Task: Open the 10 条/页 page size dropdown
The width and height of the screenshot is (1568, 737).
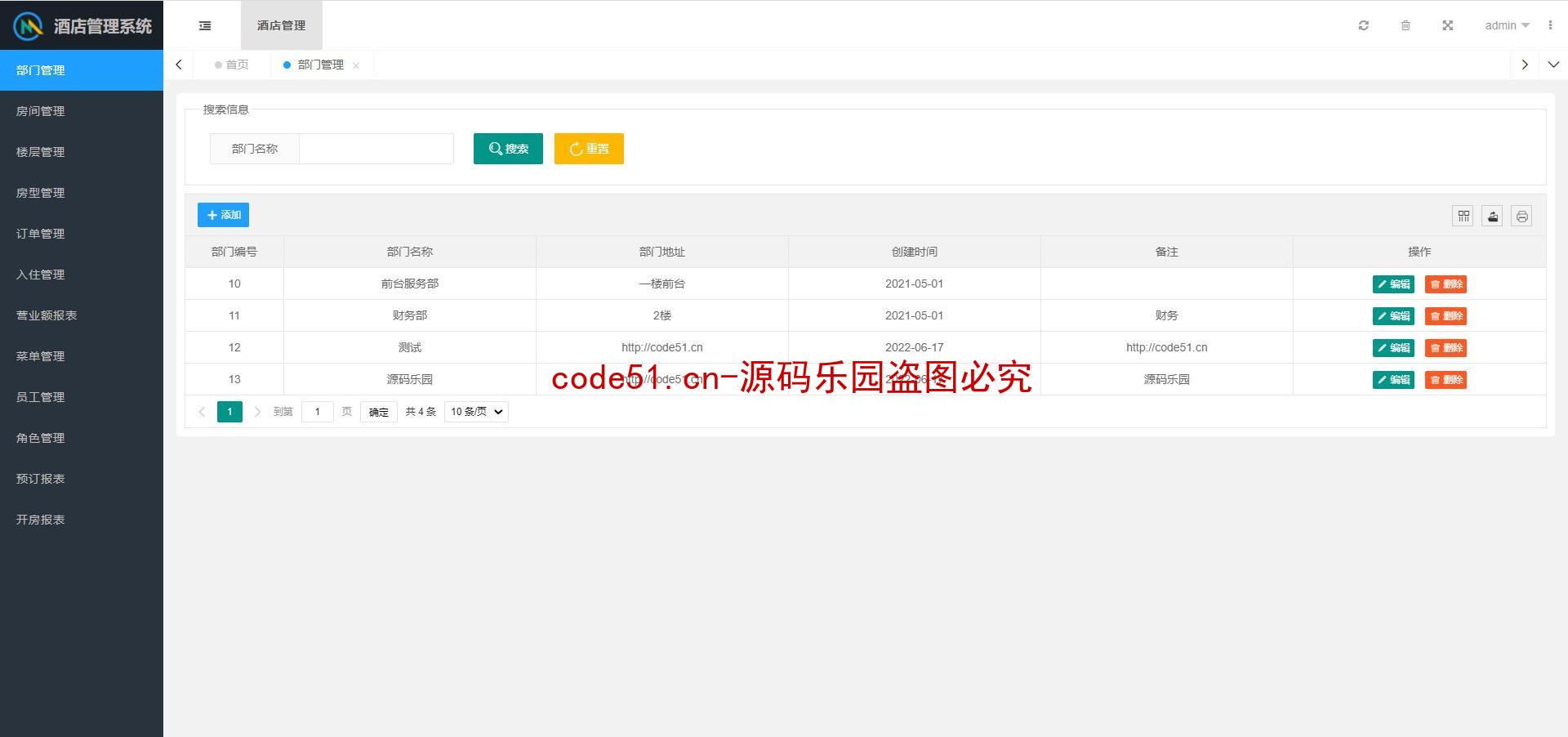Action: 476,412
